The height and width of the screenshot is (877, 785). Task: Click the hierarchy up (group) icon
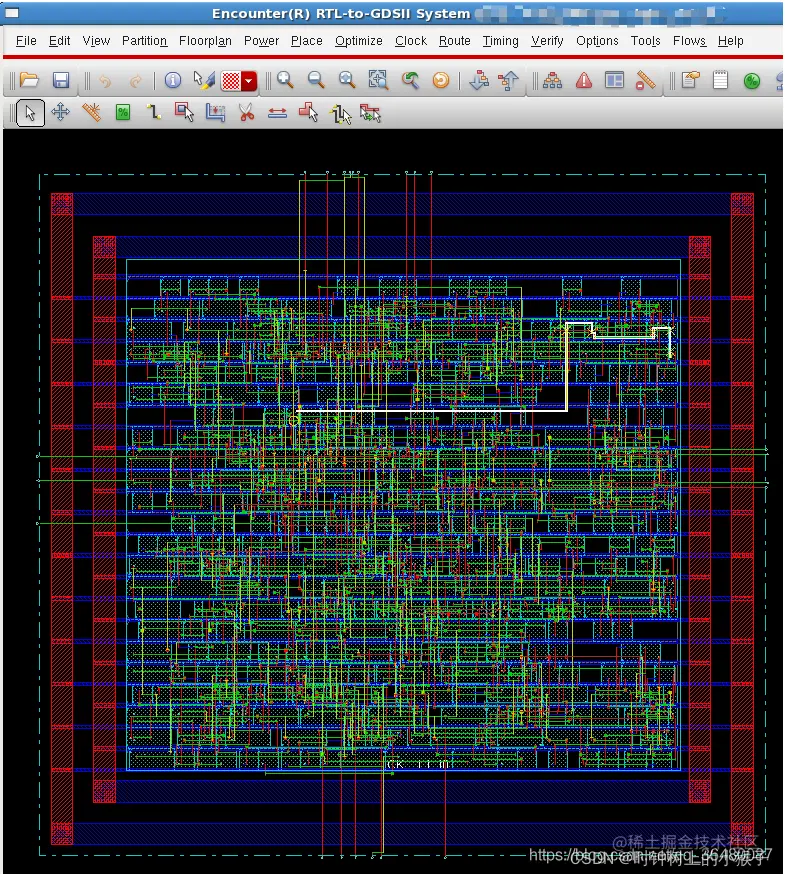point(508,81)
